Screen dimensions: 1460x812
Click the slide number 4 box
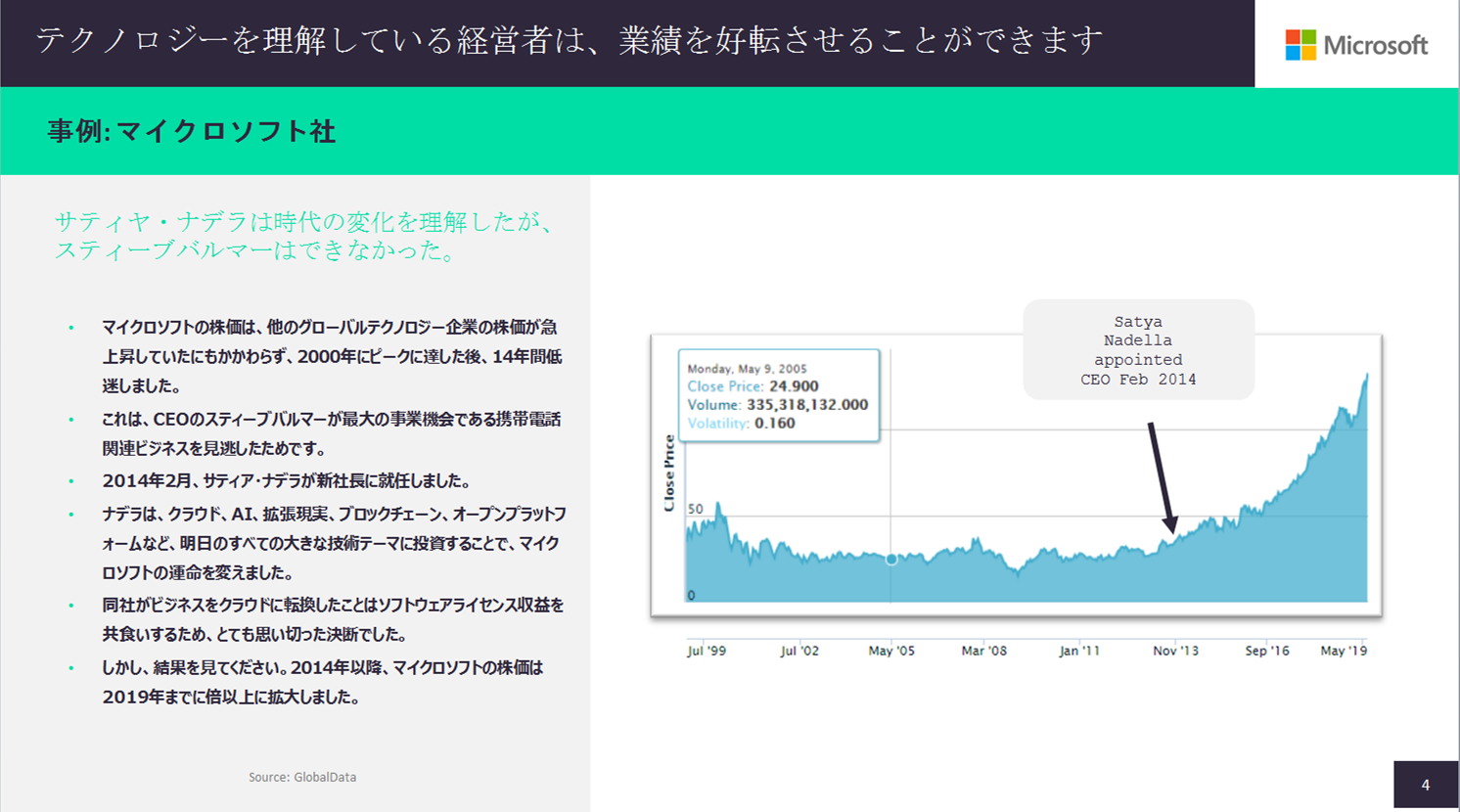click(x=1426, y=785)
